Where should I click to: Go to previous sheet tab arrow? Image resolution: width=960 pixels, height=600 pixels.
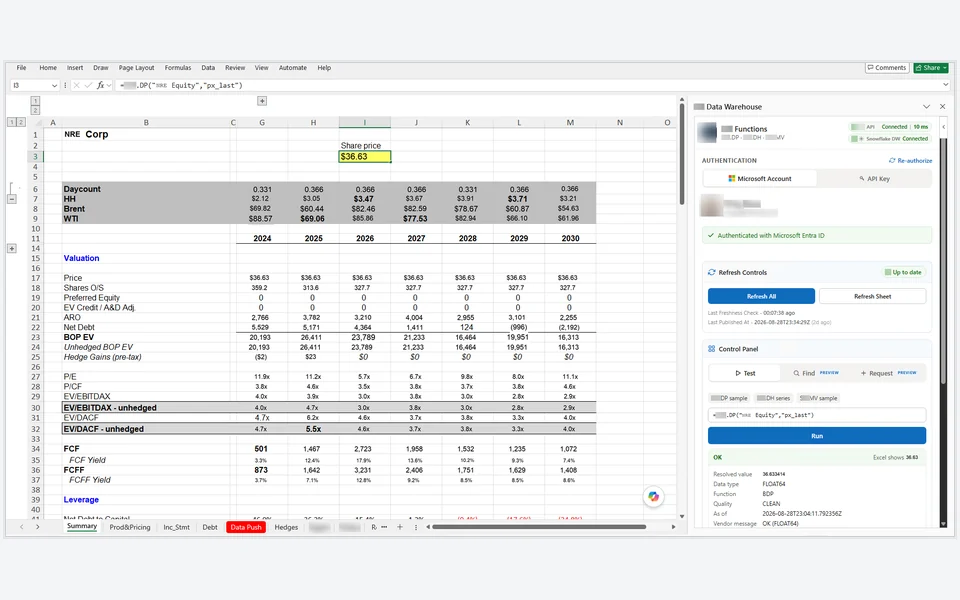[x=22, y=527]
